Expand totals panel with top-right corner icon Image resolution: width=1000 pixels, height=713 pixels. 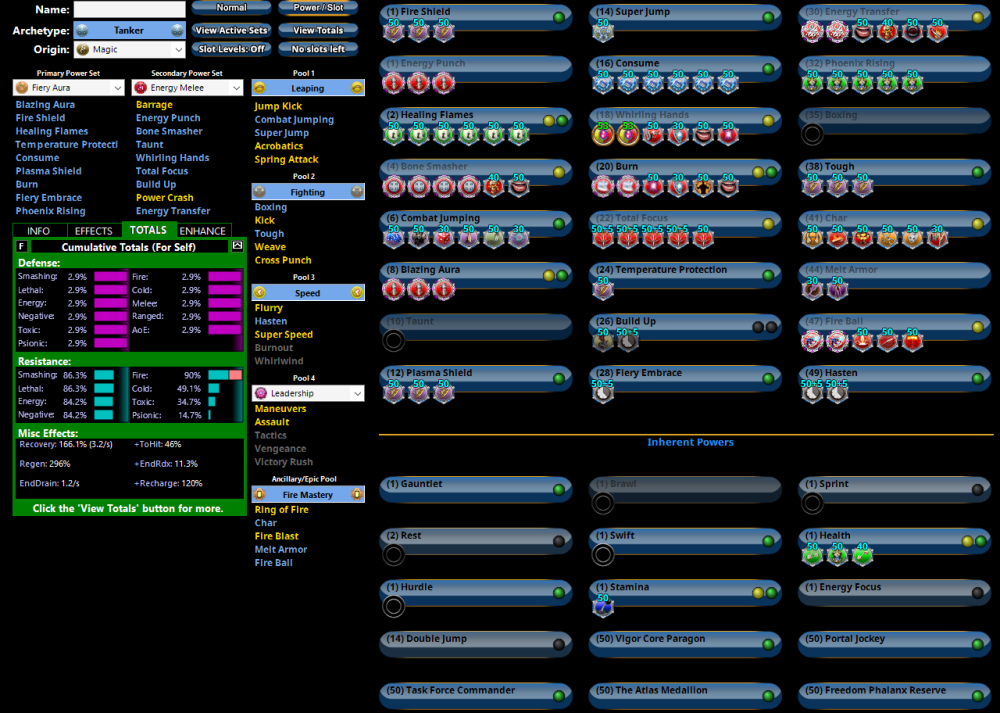point(237,245)
